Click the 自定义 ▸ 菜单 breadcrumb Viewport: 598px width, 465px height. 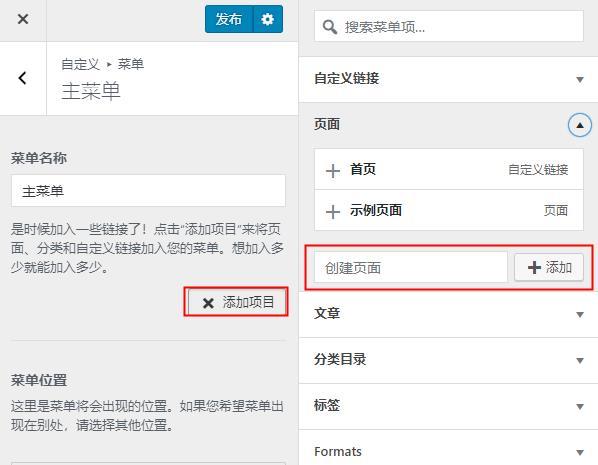tap(103, 64)
